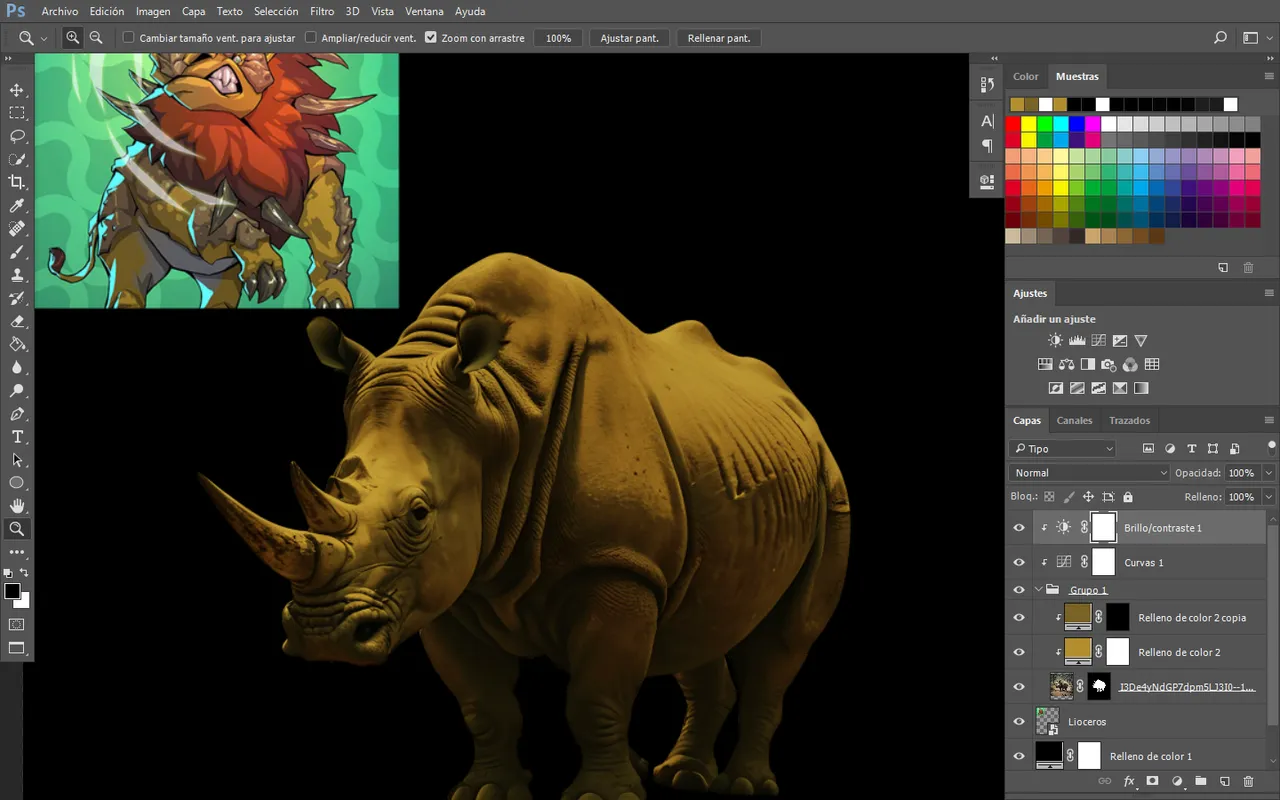Click the Opacidad 100% value field
The image size is (1280, 800).
pos(1242,473)
